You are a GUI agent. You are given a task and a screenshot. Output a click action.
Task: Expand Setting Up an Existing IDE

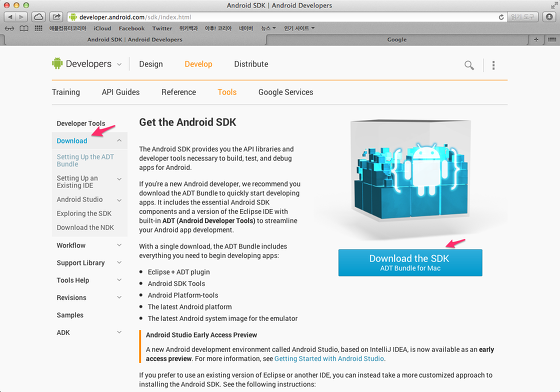click(x=119, y=179)
